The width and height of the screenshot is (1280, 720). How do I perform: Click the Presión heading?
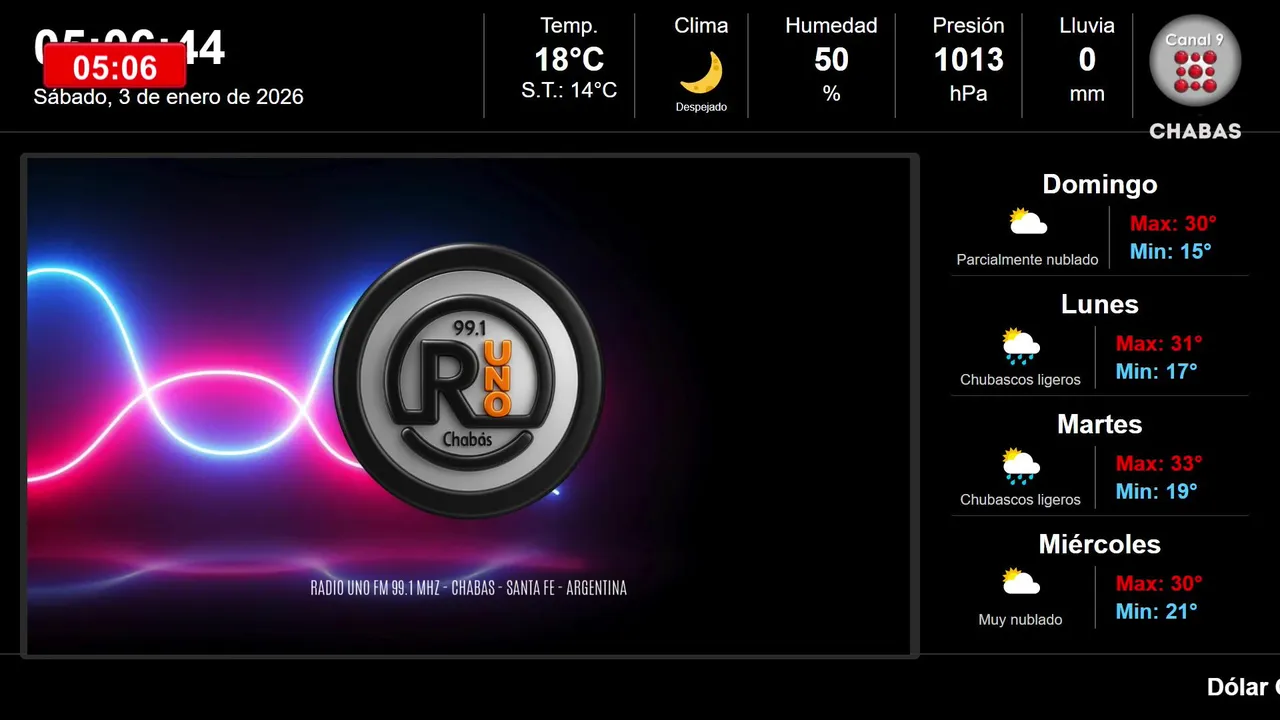pyautogui.click(x=968, y=26)
